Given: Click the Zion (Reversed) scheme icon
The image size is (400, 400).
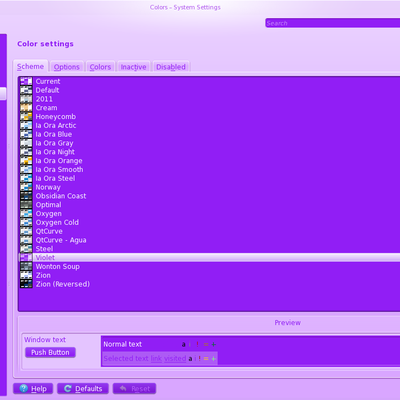Looking at the screenshot, I should coord(26,284).
